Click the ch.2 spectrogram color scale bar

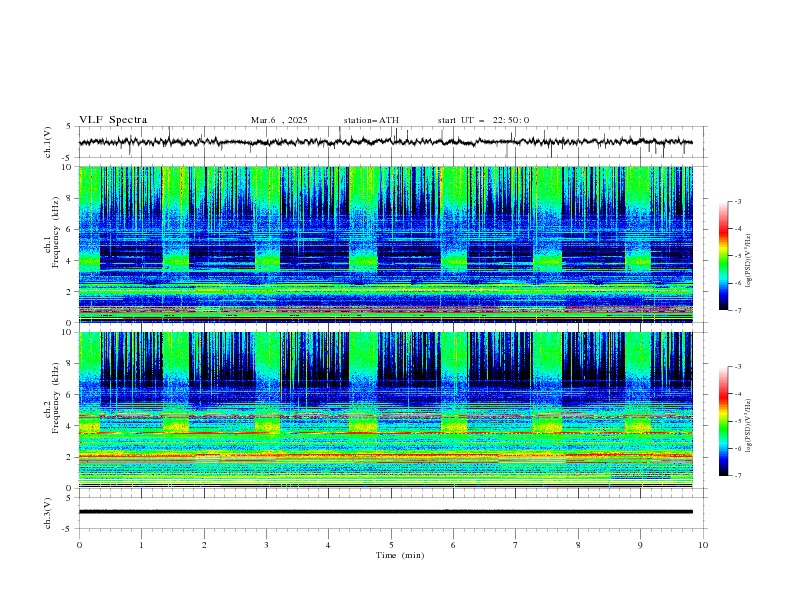click(723, 421)
